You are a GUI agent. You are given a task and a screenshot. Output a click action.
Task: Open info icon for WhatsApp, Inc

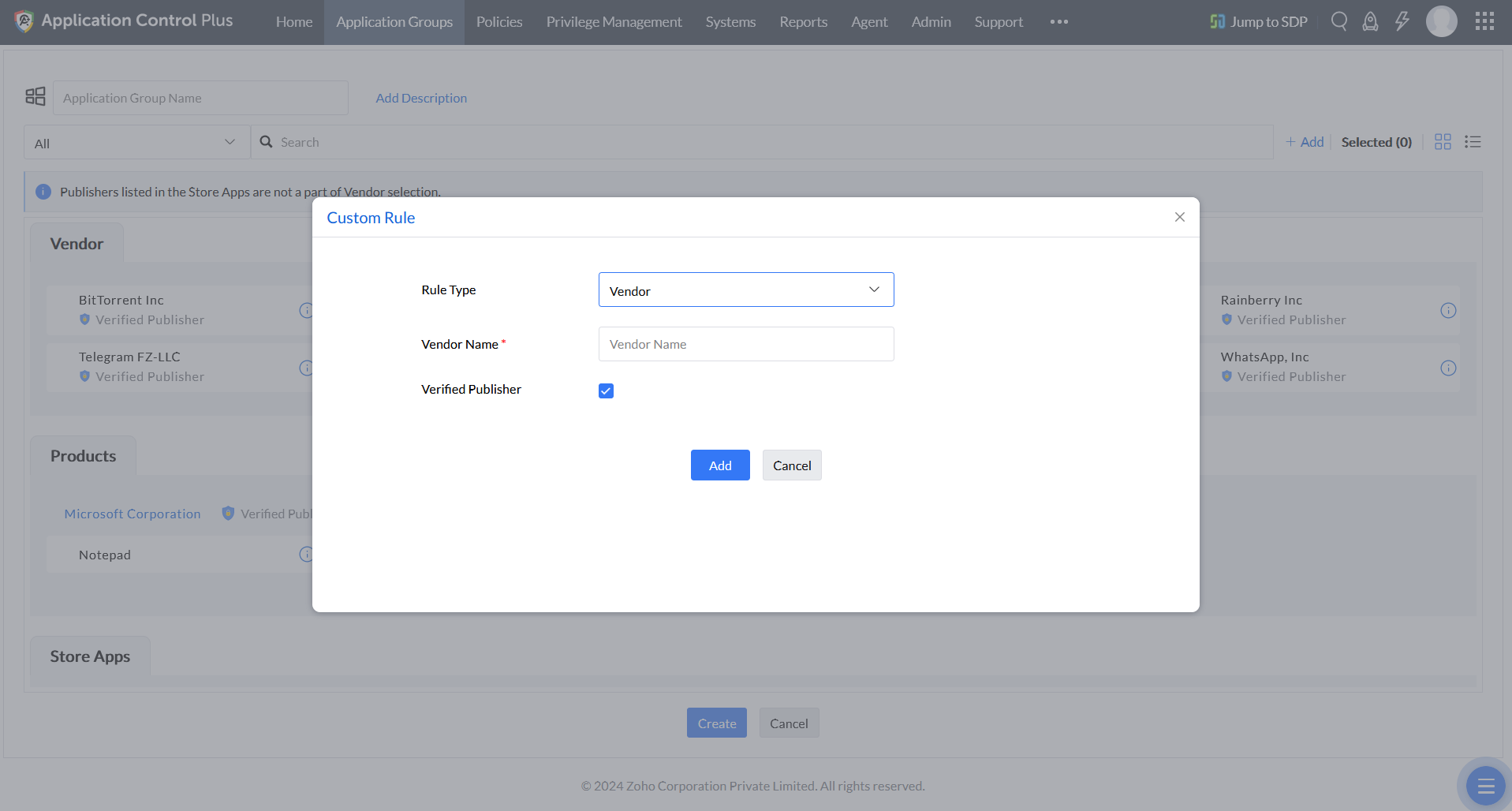click(x=1448, y=368)
